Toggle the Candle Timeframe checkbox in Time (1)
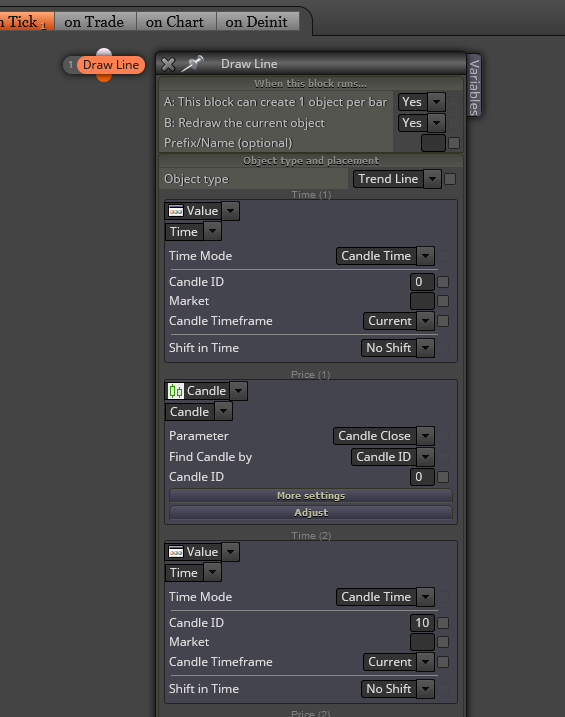 coord(443,321)
